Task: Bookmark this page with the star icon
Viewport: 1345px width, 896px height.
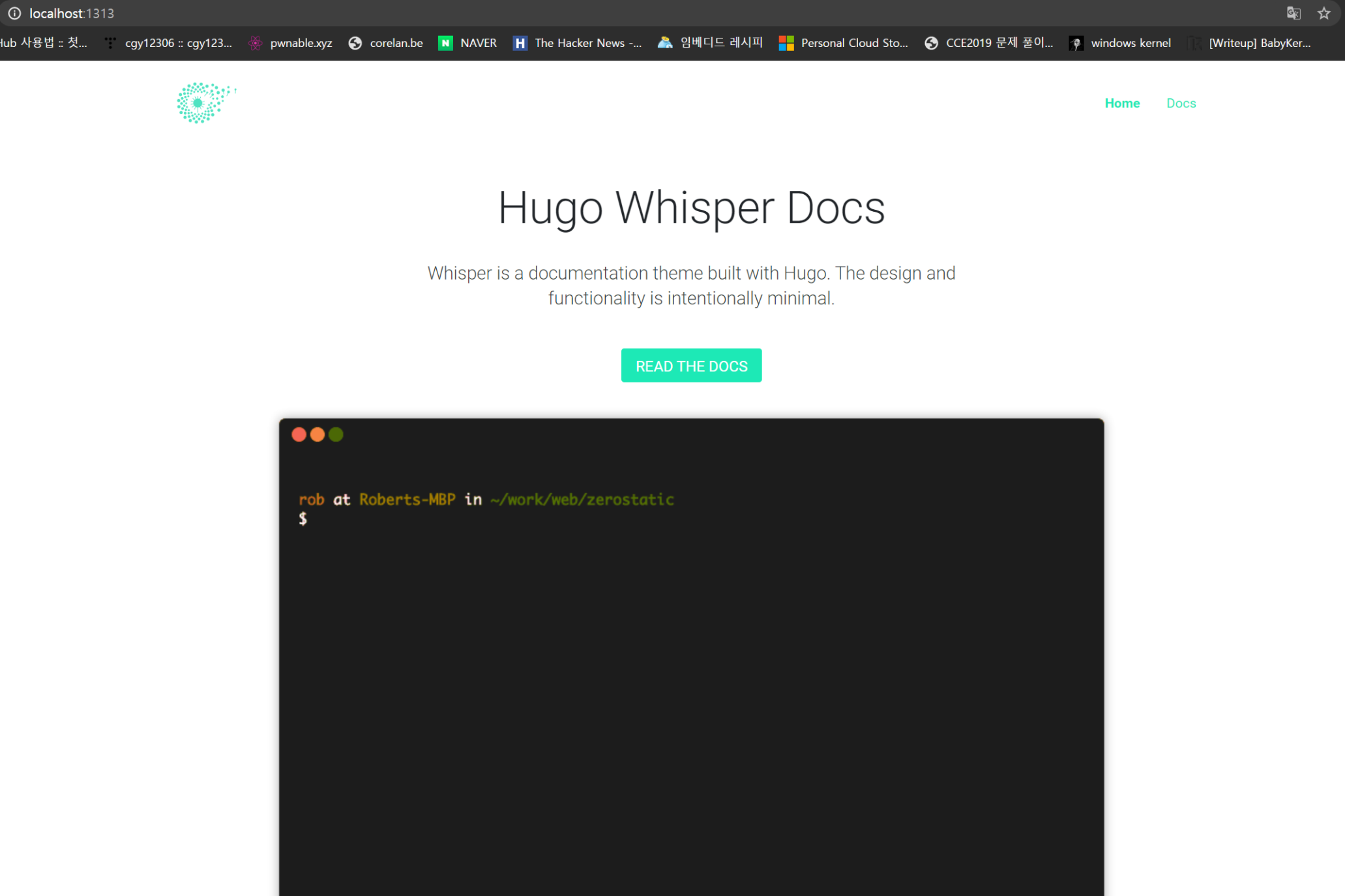Action: tap(1323, 13)
